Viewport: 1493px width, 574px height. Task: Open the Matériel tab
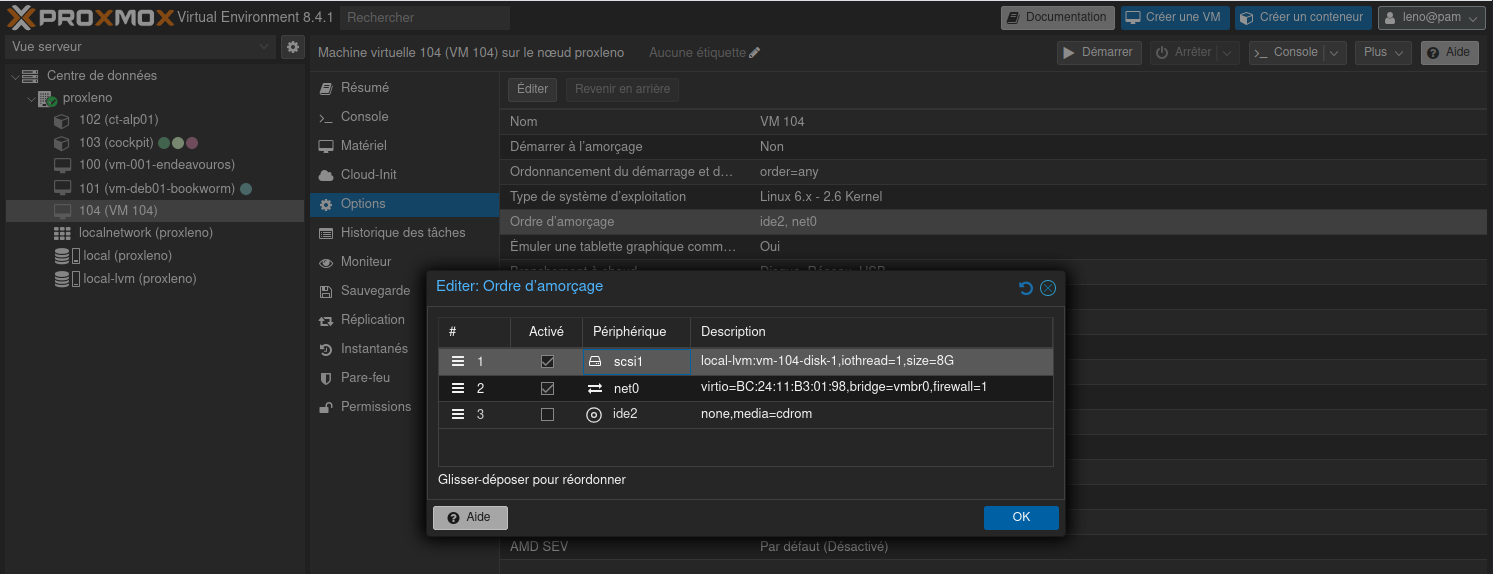pyautogui.click(x=363, y=146)
